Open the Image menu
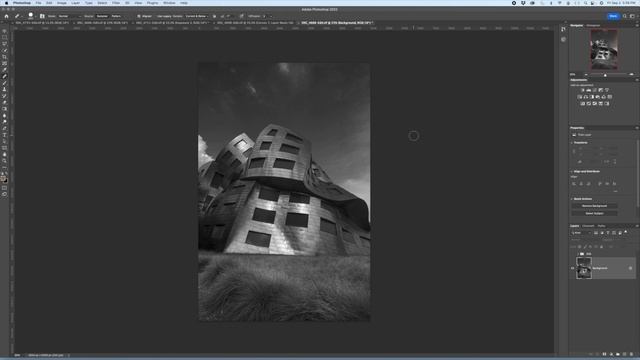 (62, 3)
